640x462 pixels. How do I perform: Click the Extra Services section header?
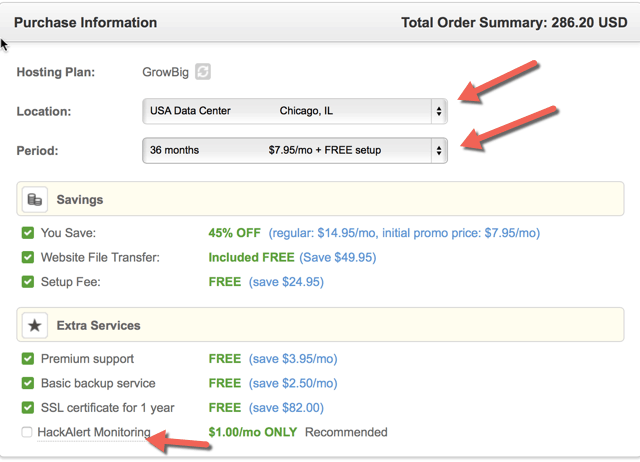click(320, 324)
